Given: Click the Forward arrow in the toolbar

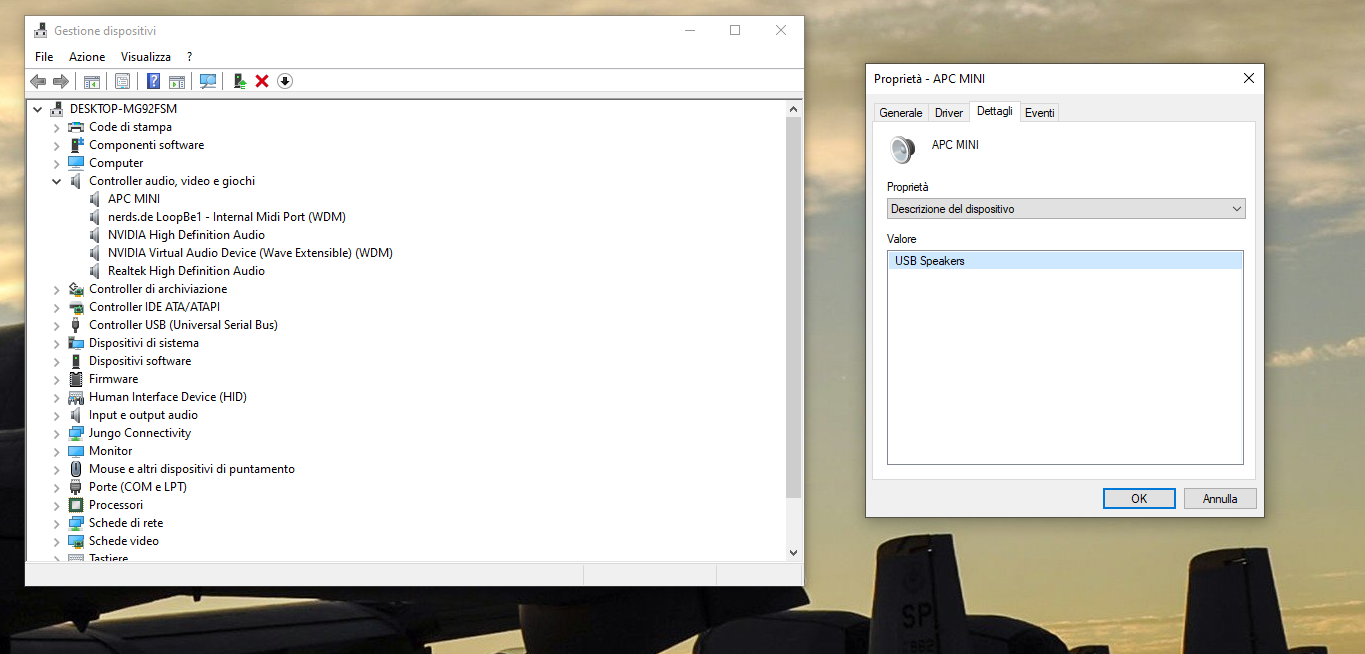Looking at the screenshot, I should [61, 81].
